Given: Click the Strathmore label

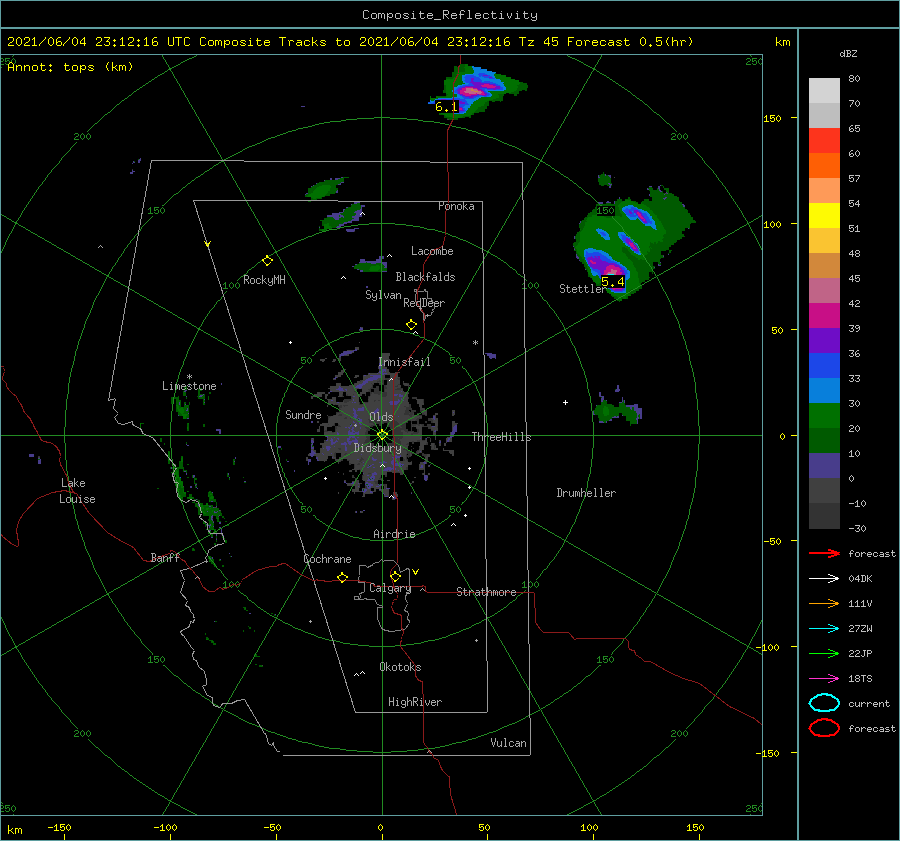Looking at the screenshot, I should [486, 592].
